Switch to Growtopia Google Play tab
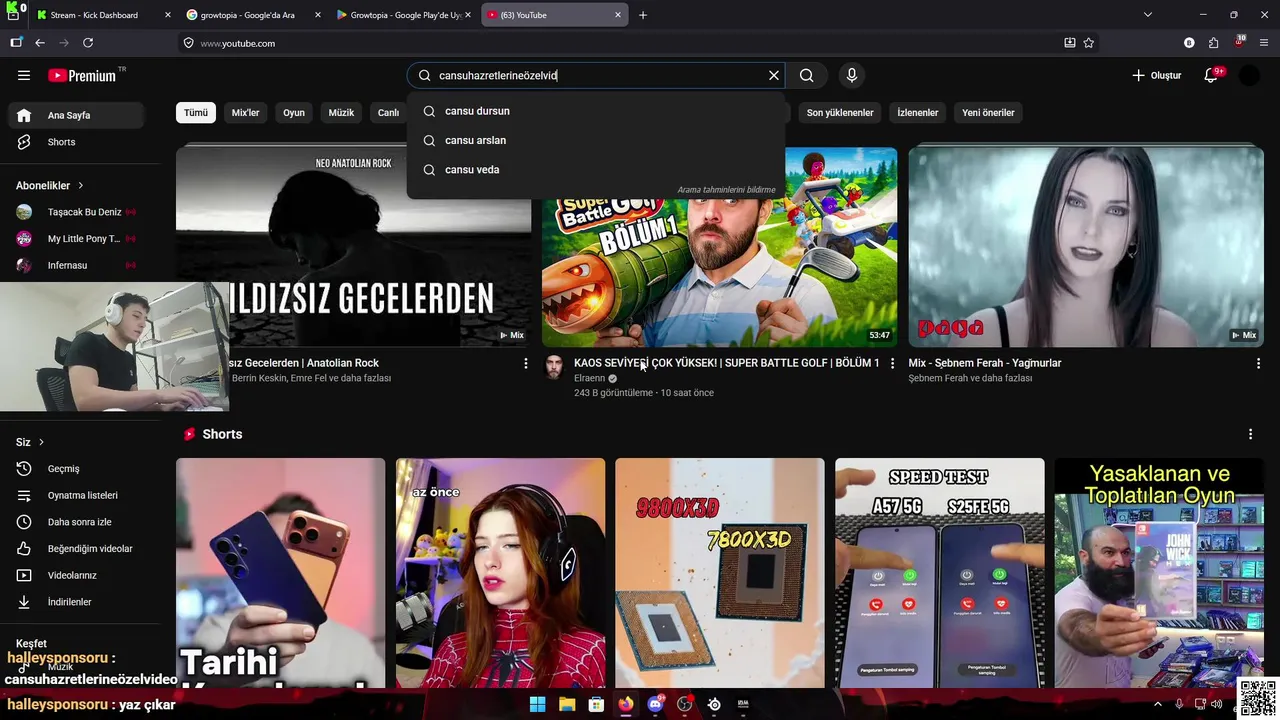 [404, 15]
